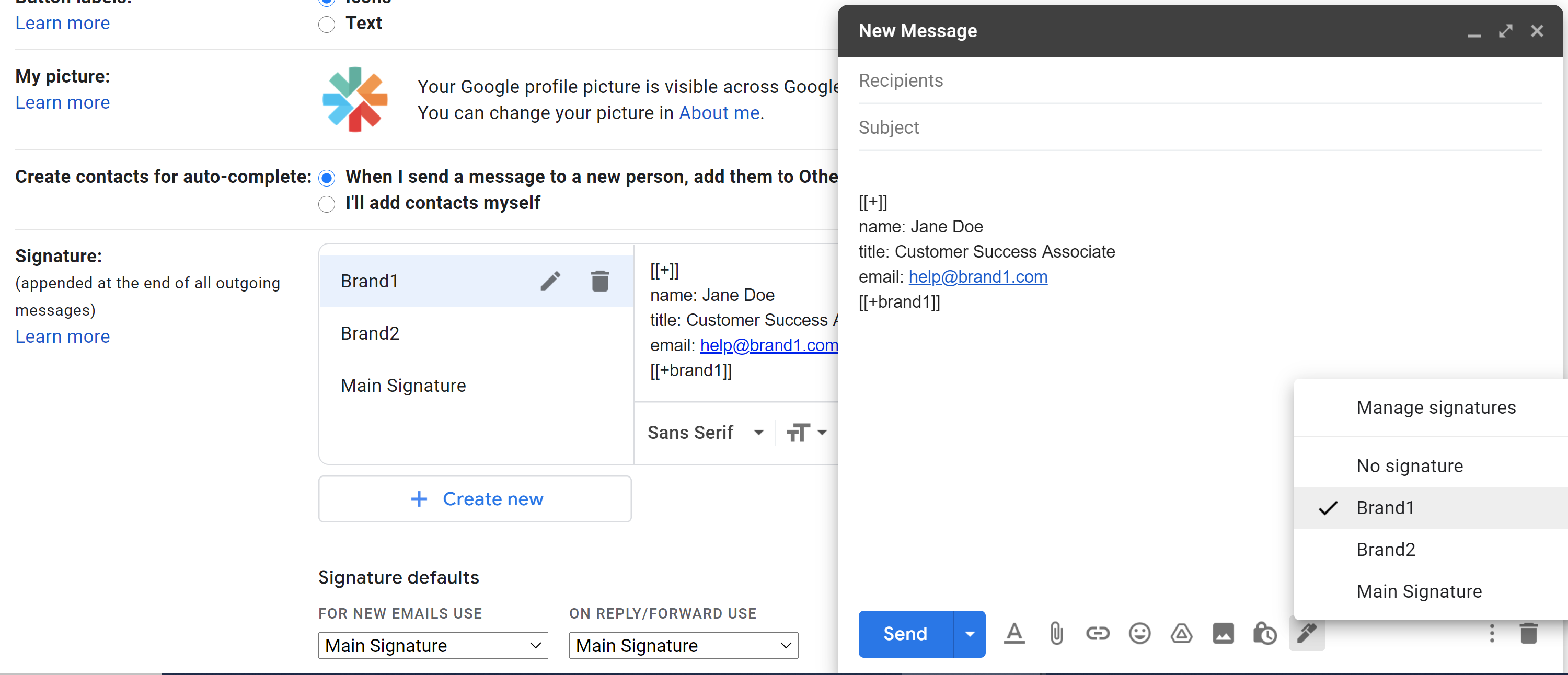Screen dimensions: 1568x675
Task: Select Brand2 in signature popup menu
Action: (1431, 550)
